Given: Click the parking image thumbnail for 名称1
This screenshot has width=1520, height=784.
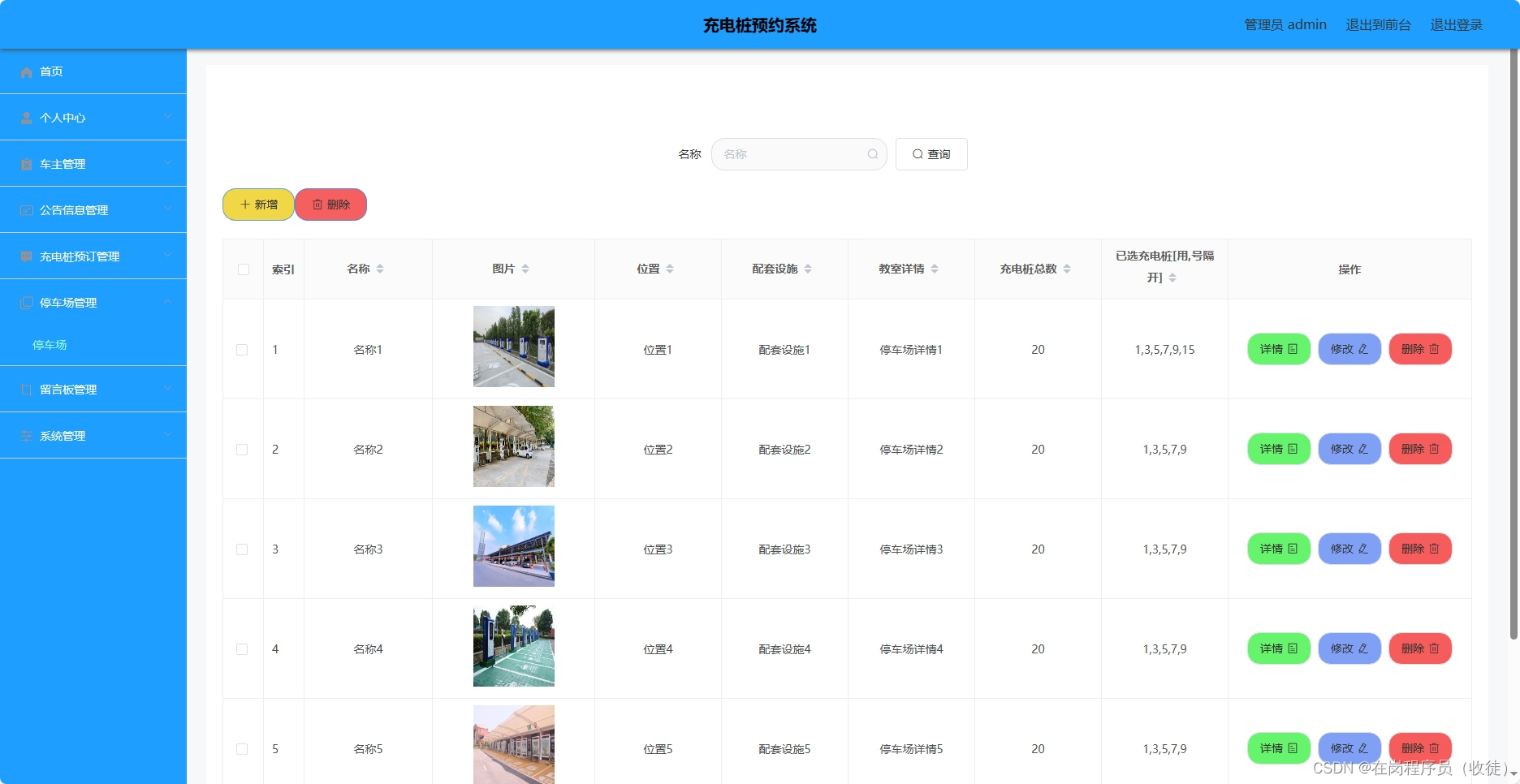Looking at the screenshot, I should 514,347.
